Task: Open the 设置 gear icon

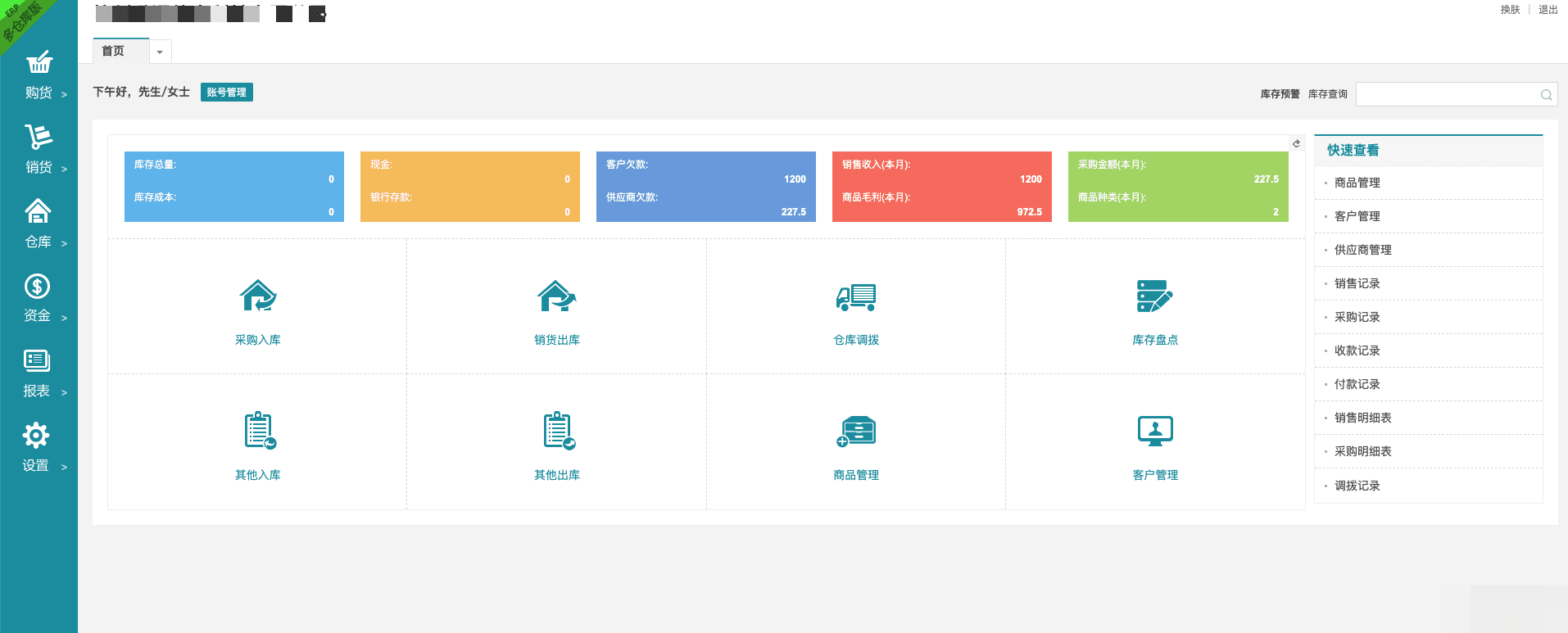Action: coord(36,435)
